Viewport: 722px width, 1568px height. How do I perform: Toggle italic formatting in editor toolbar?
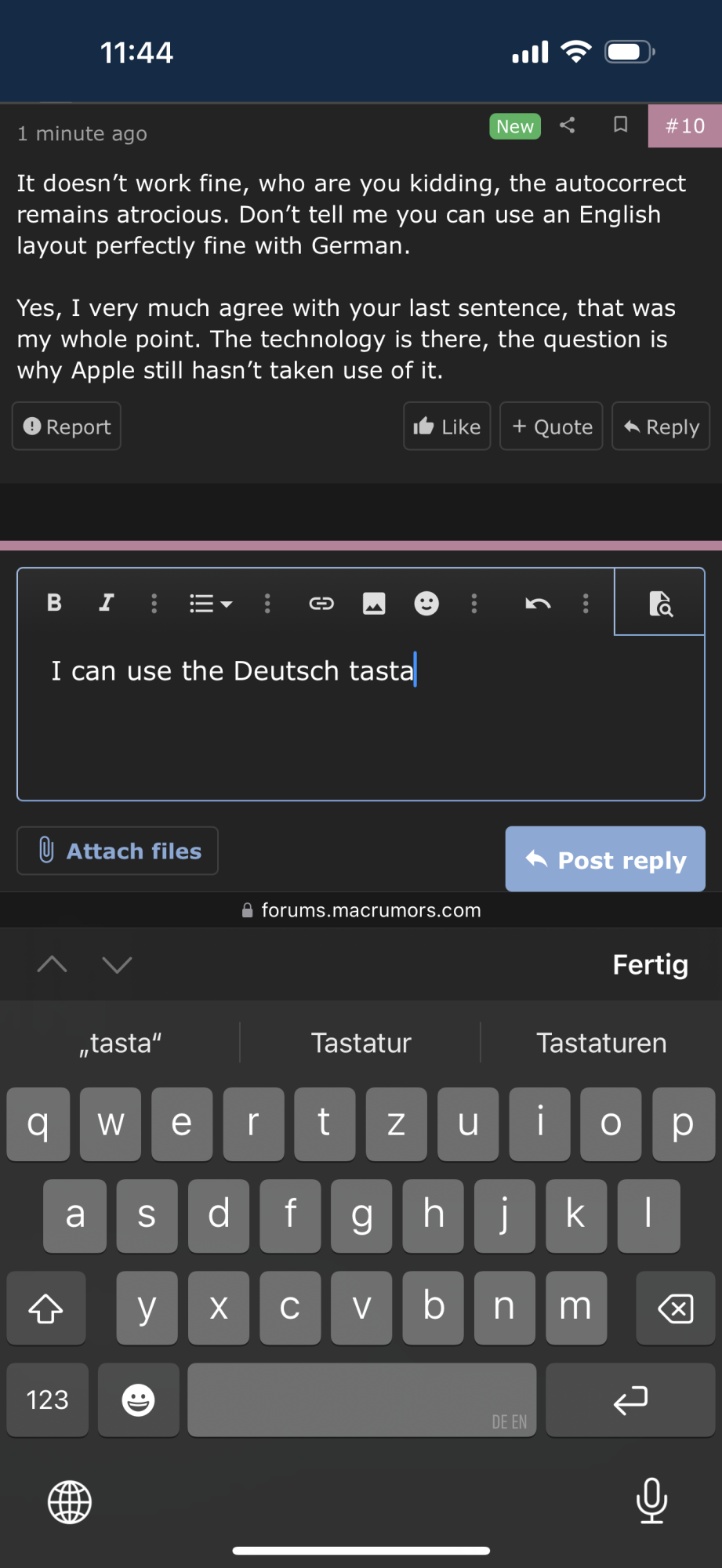click(106, 603)
